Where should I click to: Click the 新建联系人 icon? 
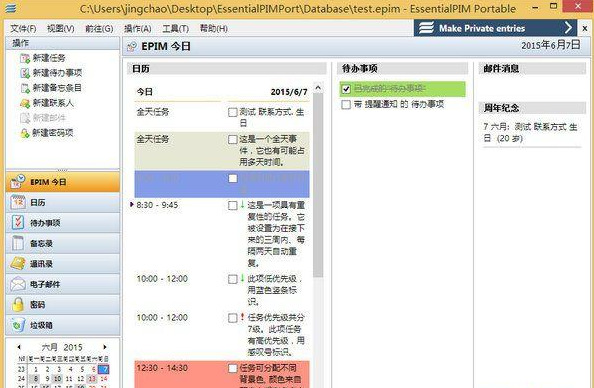coord(25,103)
